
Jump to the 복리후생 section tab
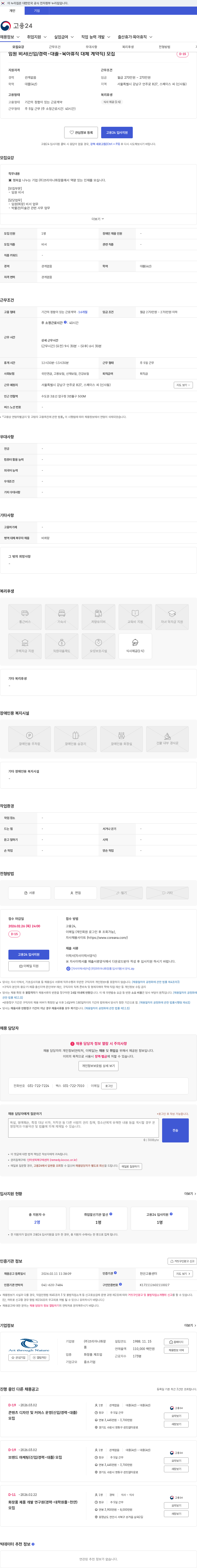point(128,47)
